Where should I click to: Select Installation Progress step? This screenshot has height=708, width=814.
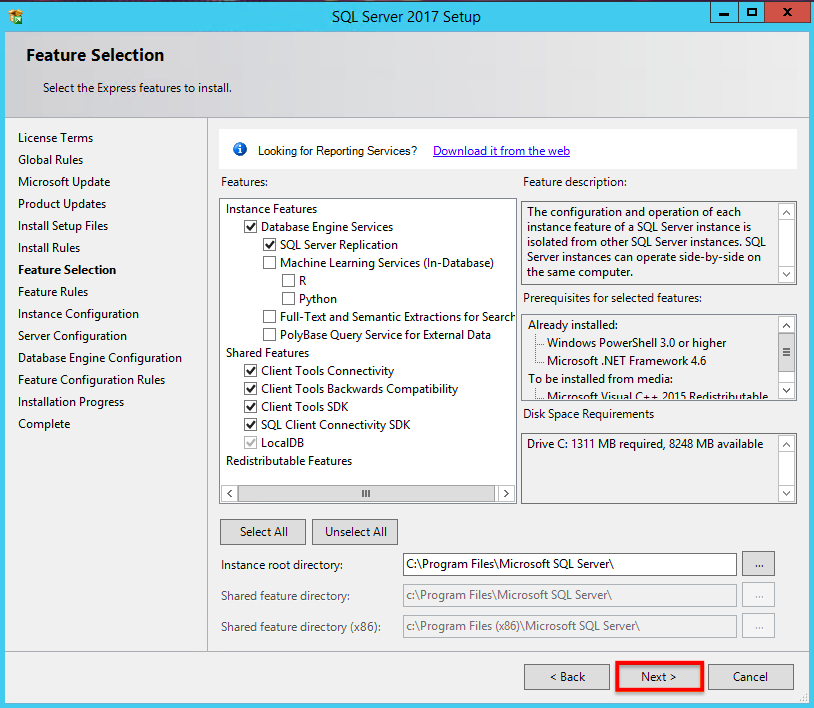click(x=71, y=402)
